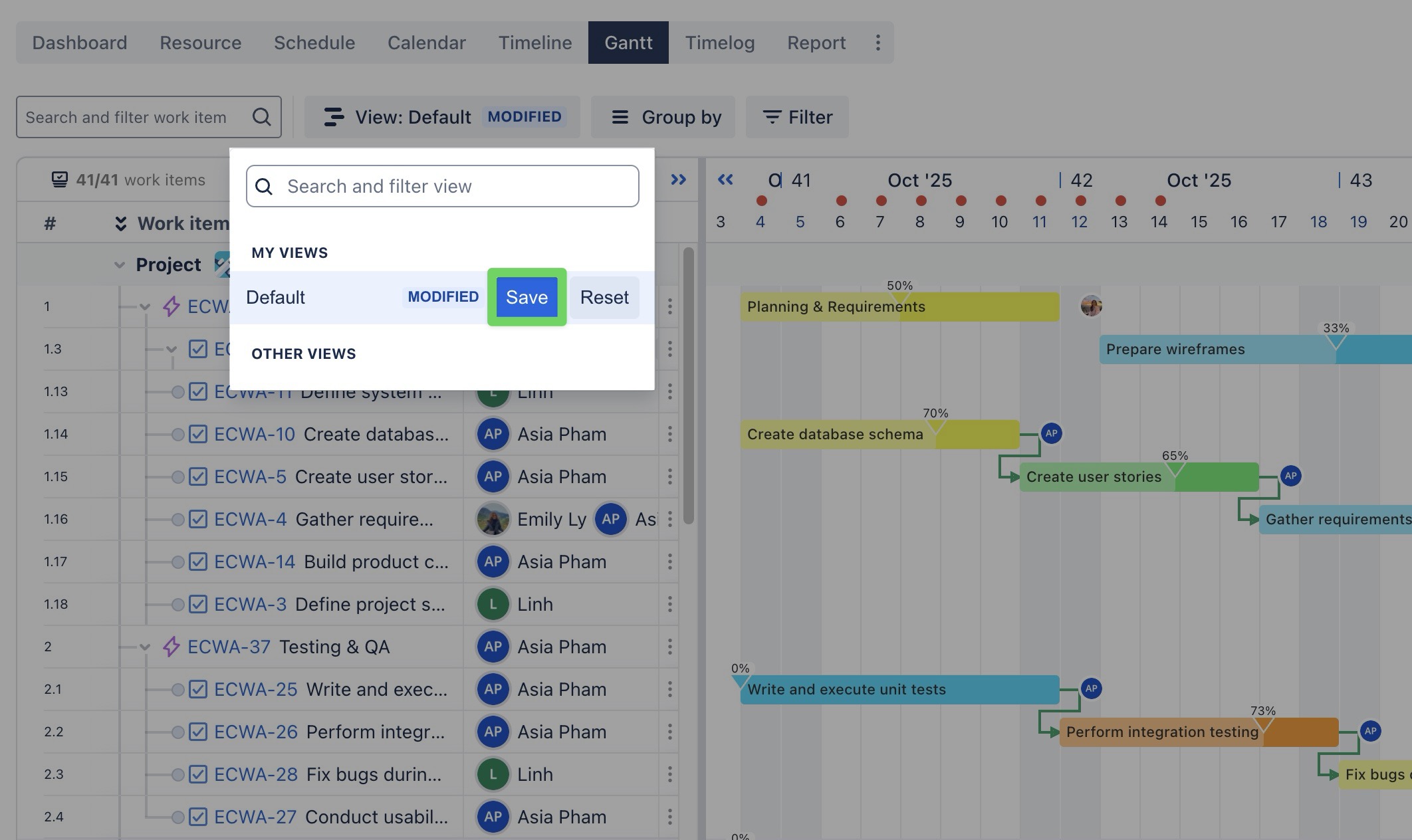Click the double-chevron expand panel icon
1412x840 pixels.
(678, 179)
